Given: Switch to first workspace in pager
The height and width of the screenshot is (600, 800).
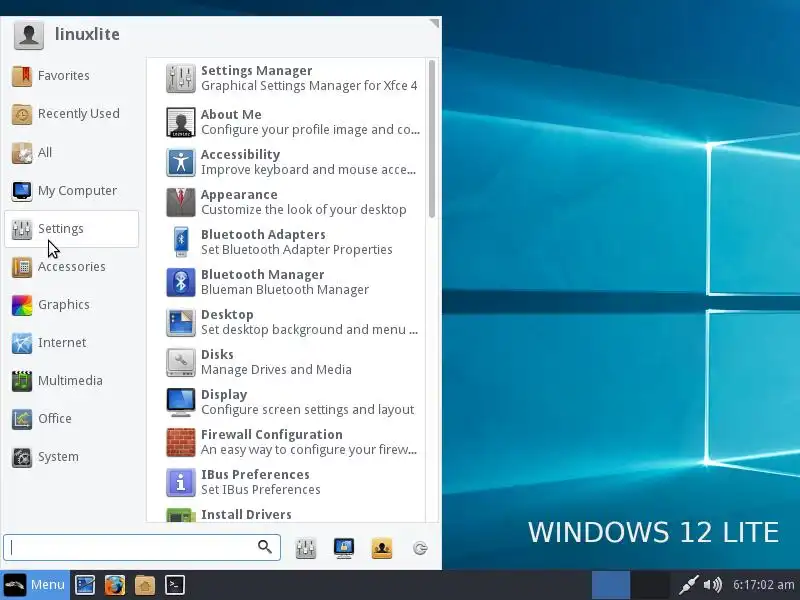Looking at the screenshot, I should (611, 585).
